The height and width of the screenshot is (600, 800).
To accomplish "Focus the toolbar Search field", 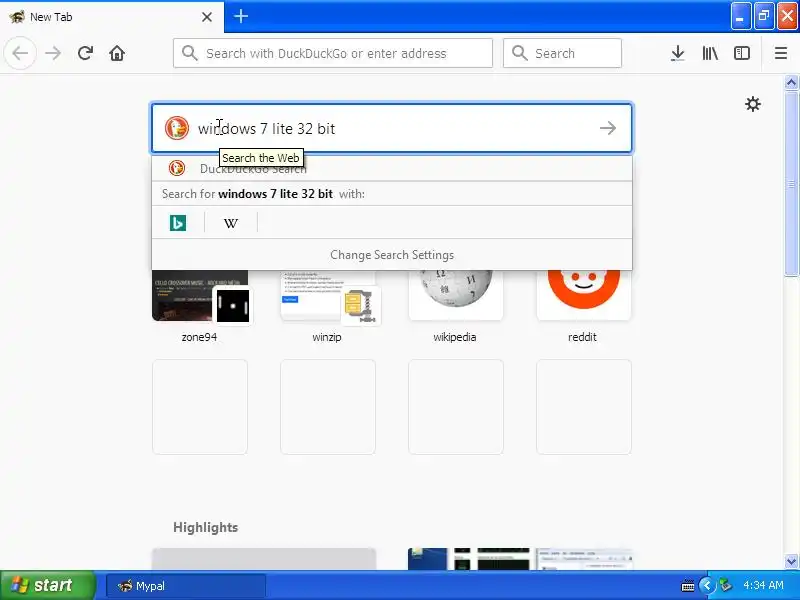I will click(562, 53).
